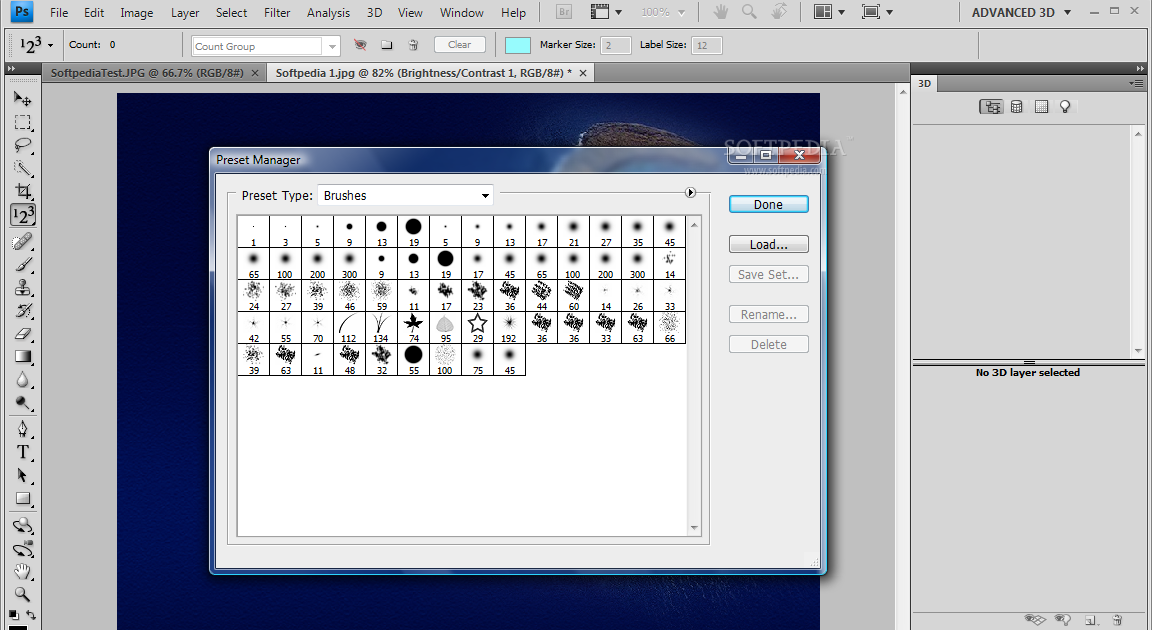Screen dimensions: 1152x630
Task: Click the brush list scroll down arrow
Action: point(694,528)
